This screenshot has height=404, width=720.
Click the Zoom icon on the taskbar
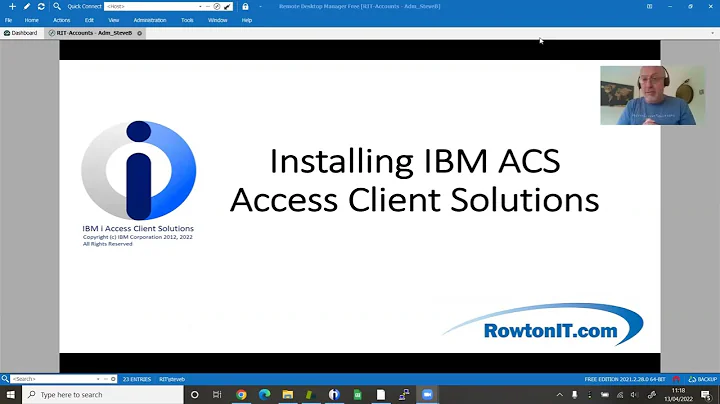pyautogui.click(x=428, y=395)
